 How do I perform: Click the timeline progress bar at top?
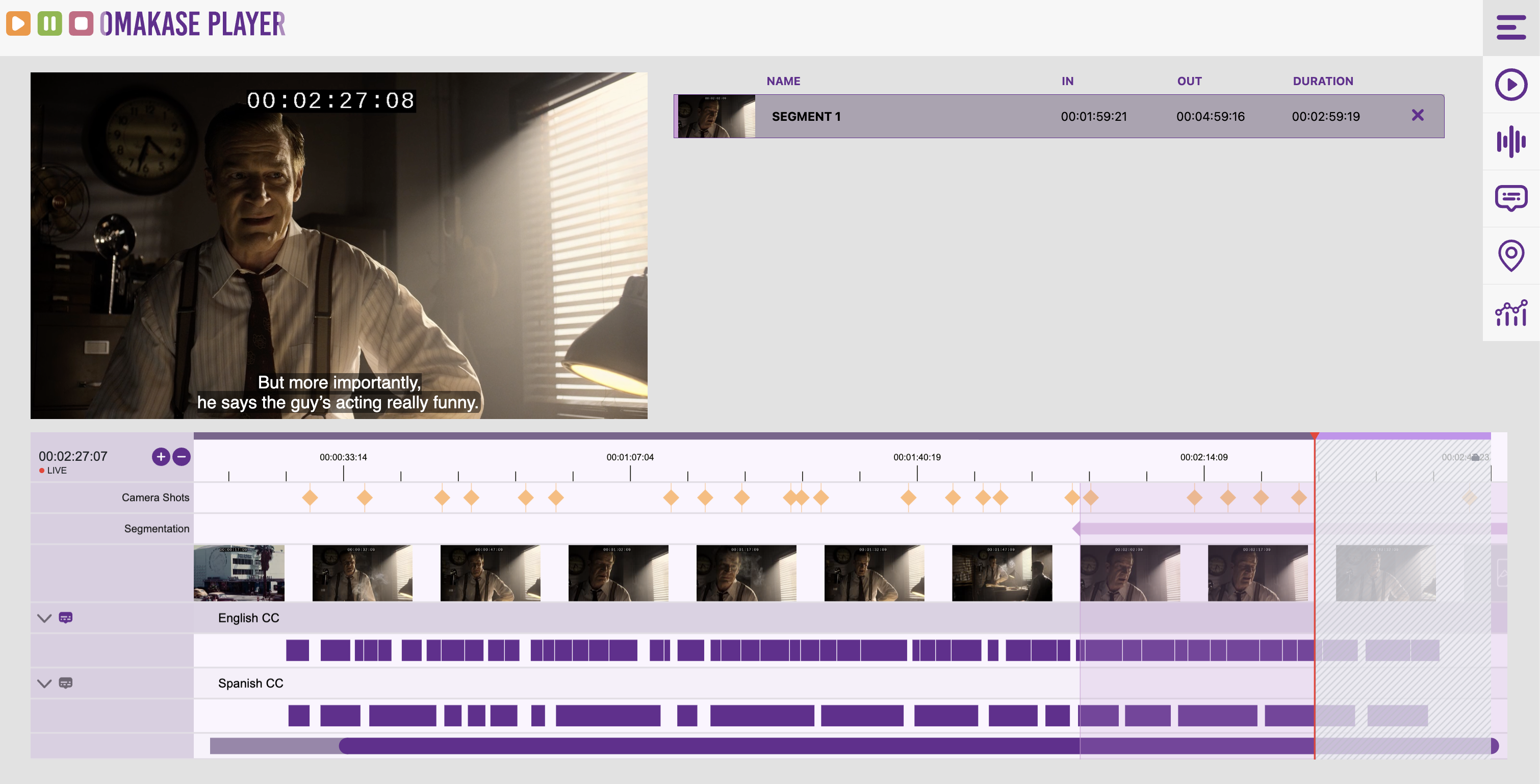(x=842, y=436)
